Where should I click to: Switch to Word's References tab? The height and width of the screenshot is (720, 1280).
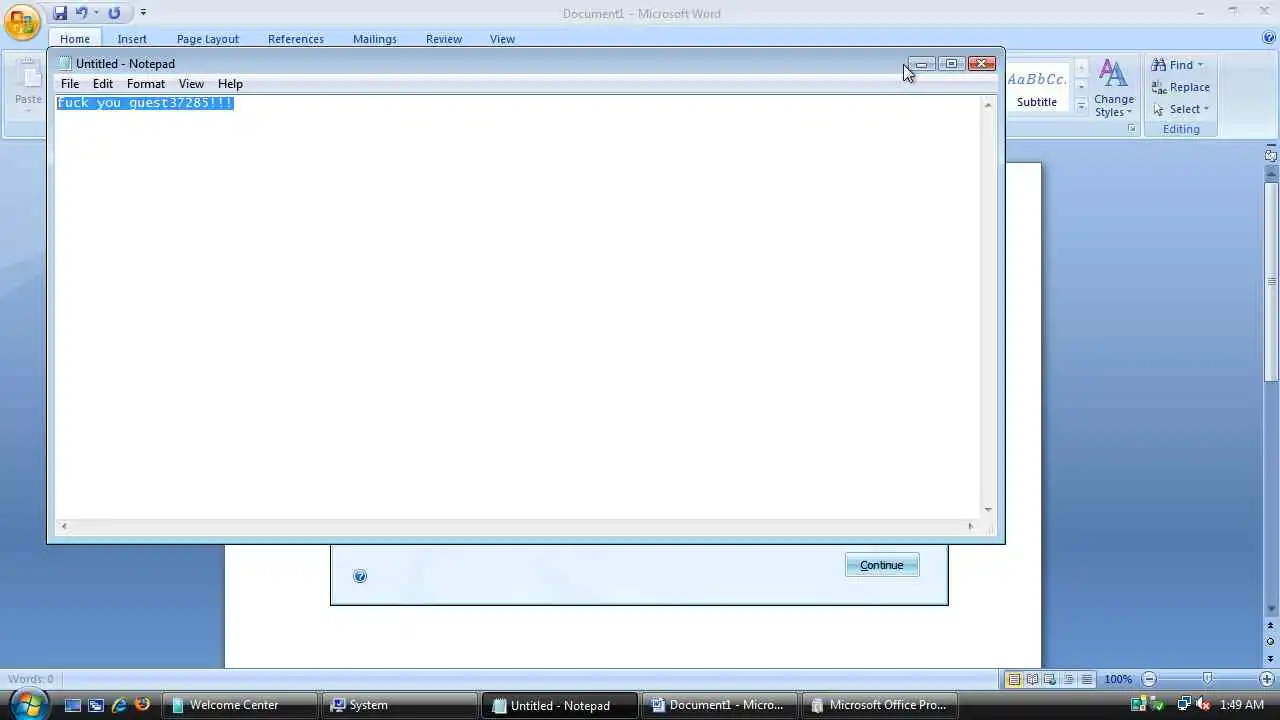point(296,39)
